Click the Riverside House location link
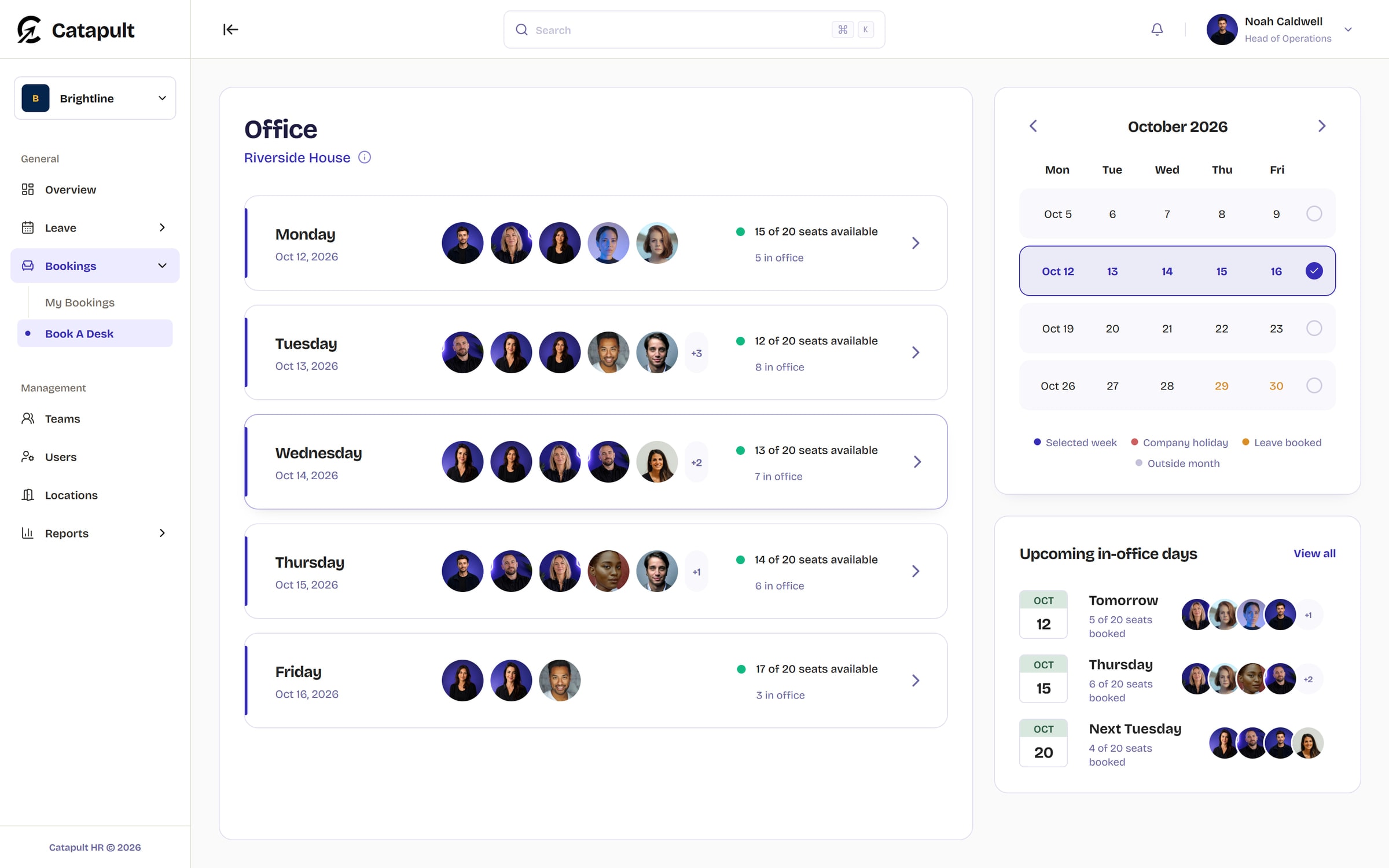Screen dimensions: 1389x868 pyautogui.click(x=297, y=157)
